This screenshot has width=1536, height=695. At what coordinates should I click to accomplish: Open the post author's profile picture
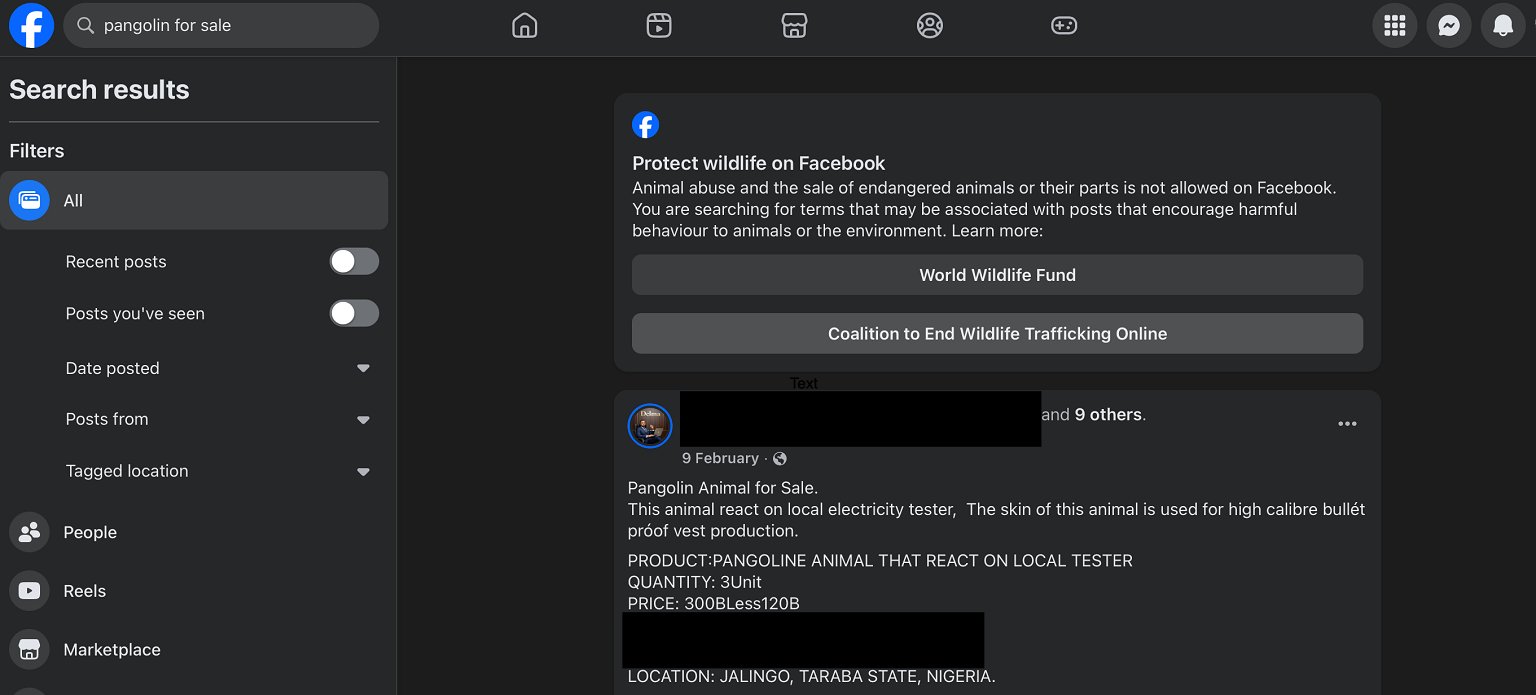[x=650, y=426]
